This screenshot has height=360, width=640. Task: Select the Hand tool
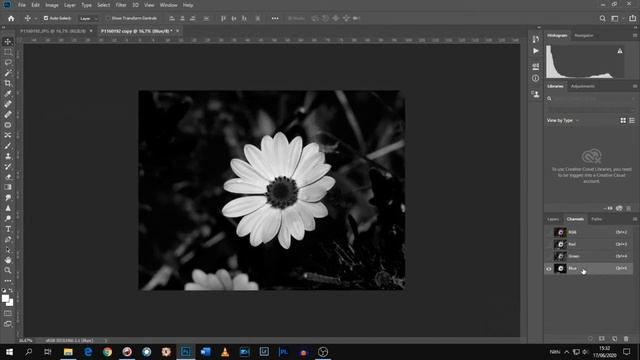pyautogui.click(x=8, y=260)
